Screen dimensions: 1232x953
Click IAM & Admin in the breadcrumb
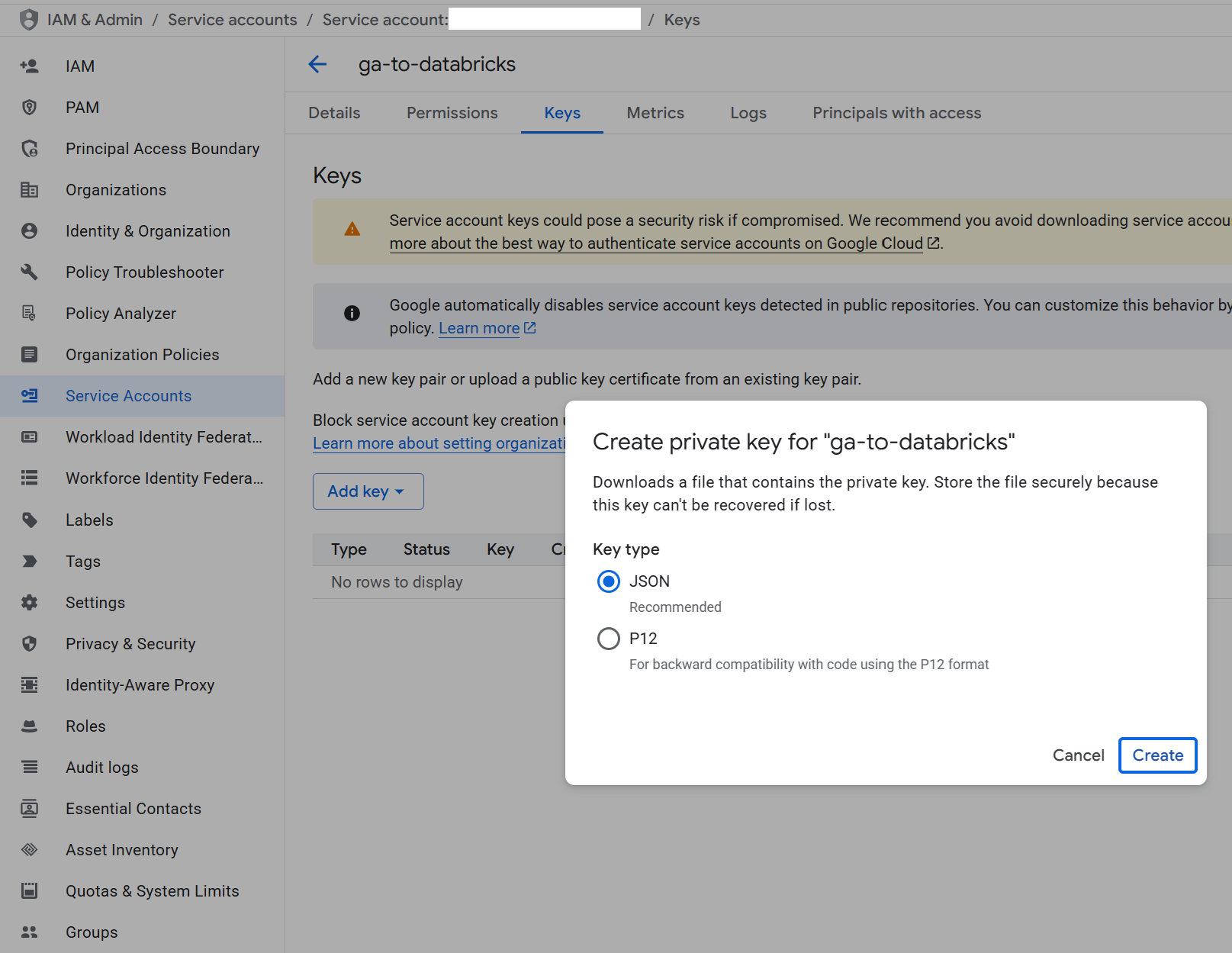coord(95,20)
